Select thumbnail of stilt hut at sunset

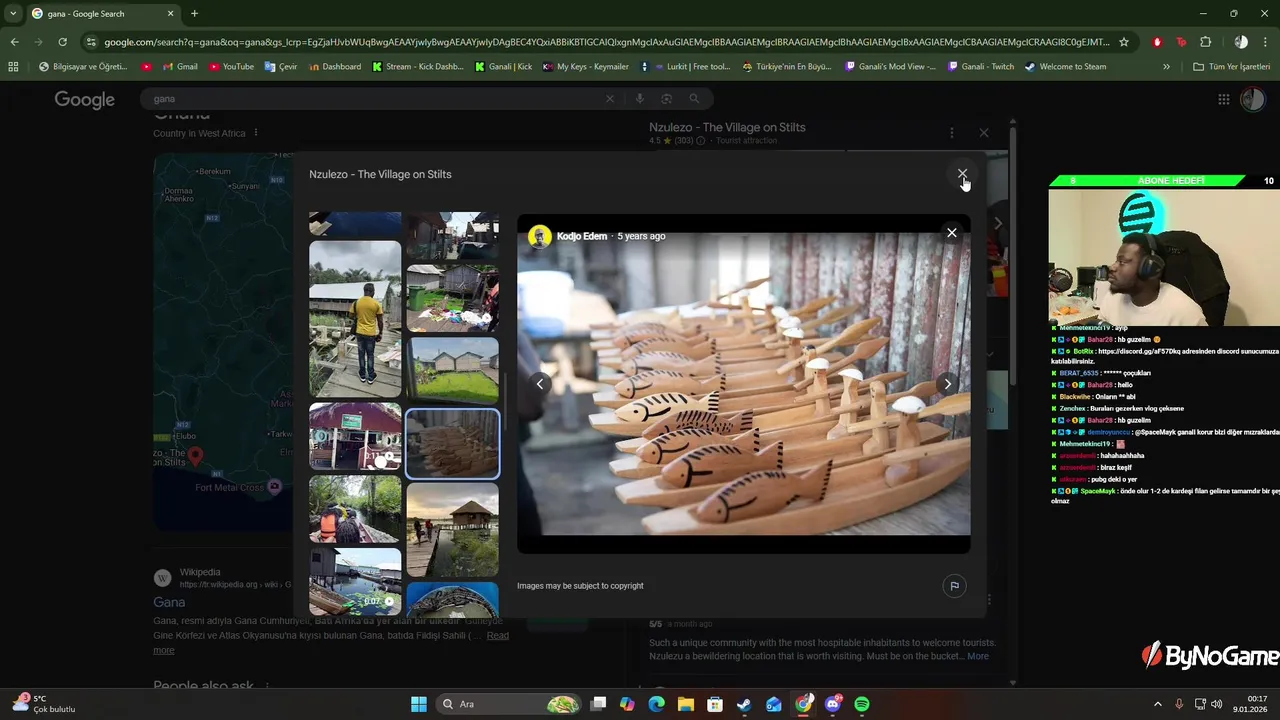pos(452,530)
